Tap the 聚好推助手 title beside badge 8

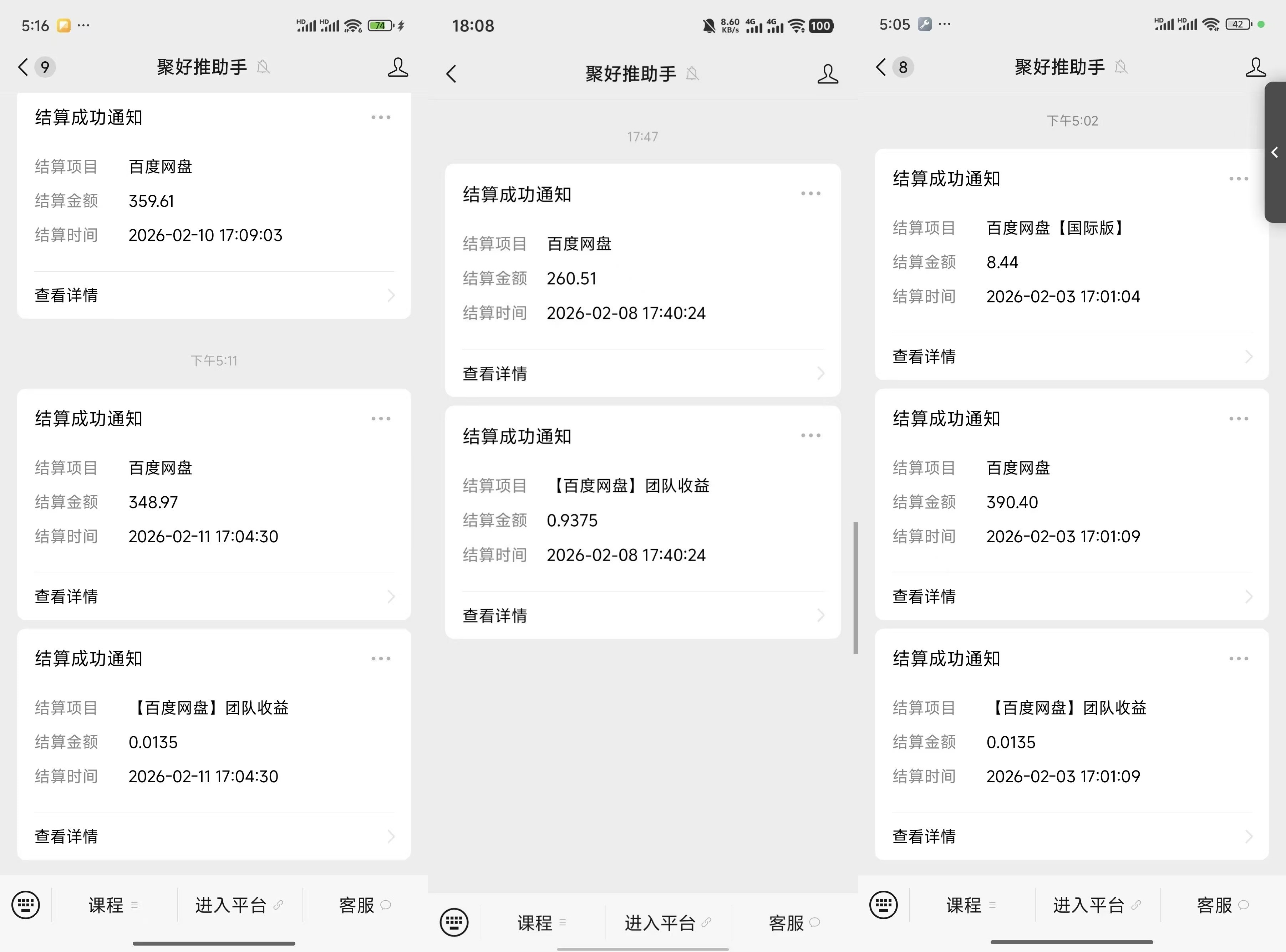[x=1059, y=67]
